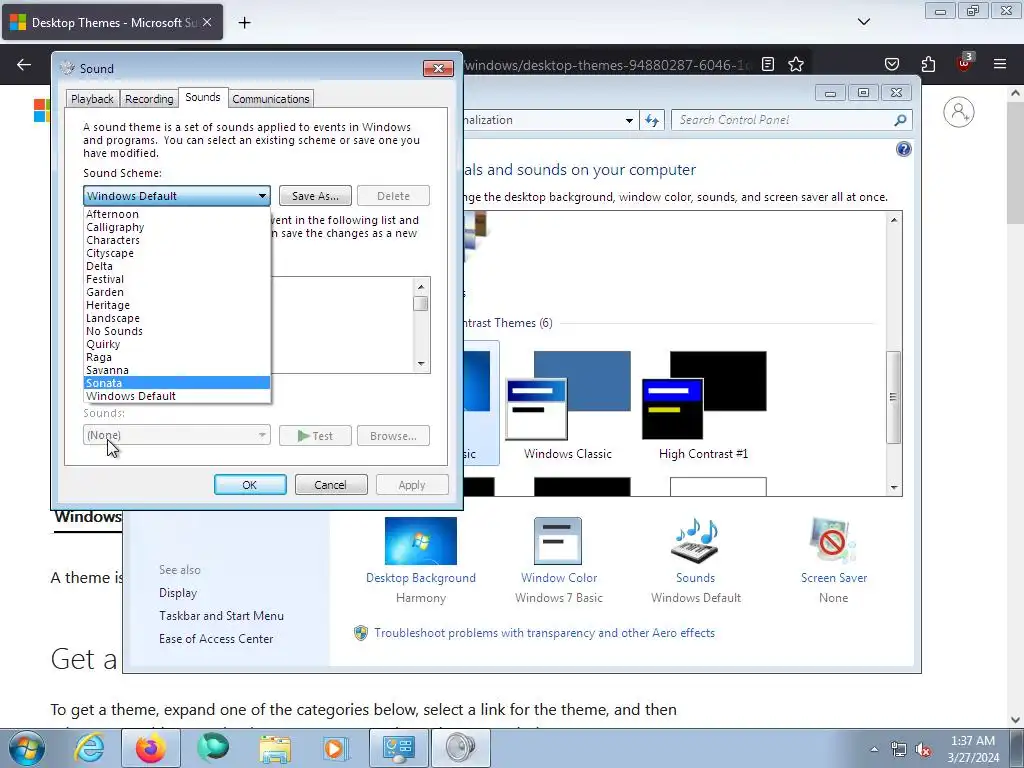
Task: Go back with the browser back arrow
Action: (x=24, y=64)
